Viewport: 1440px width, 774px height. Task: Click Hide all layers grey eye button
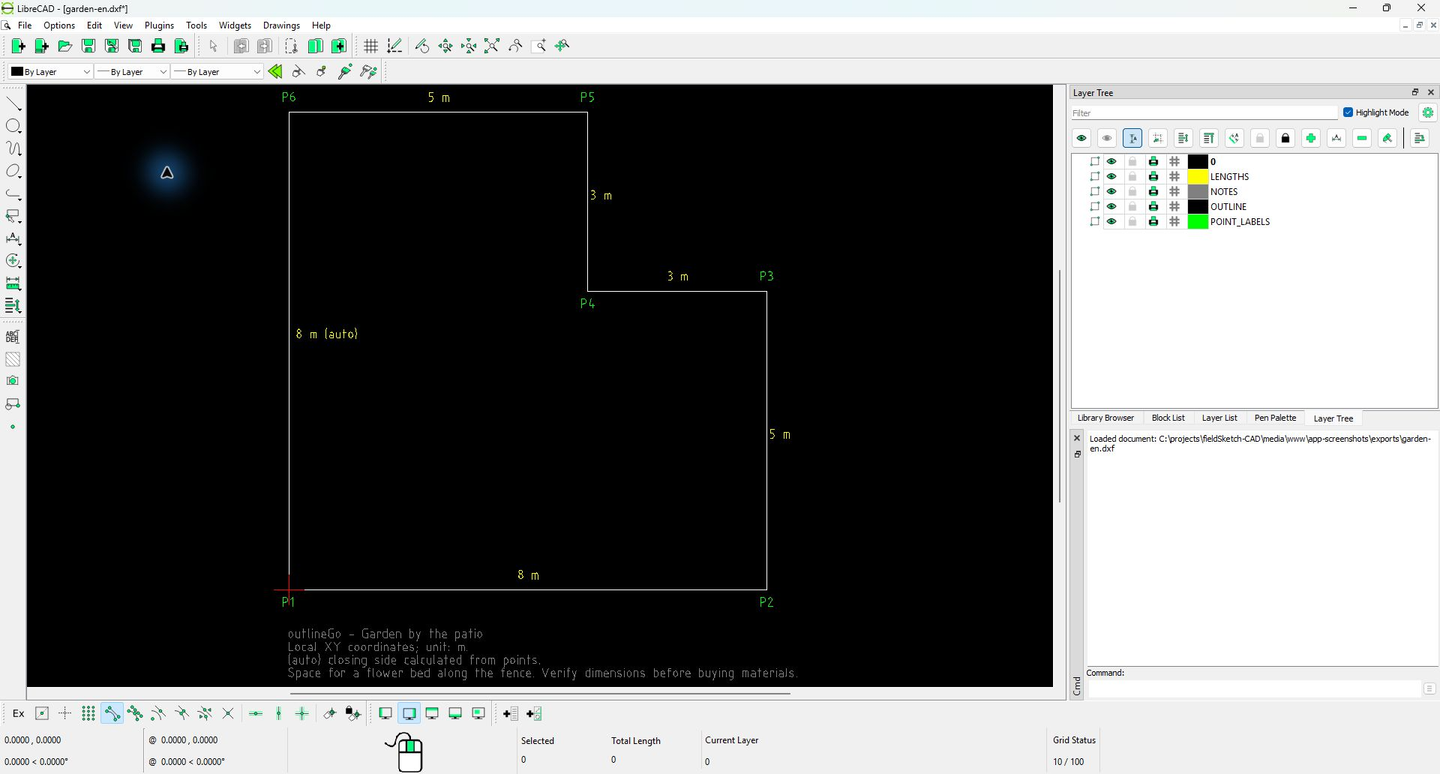tap(1107, 138)
